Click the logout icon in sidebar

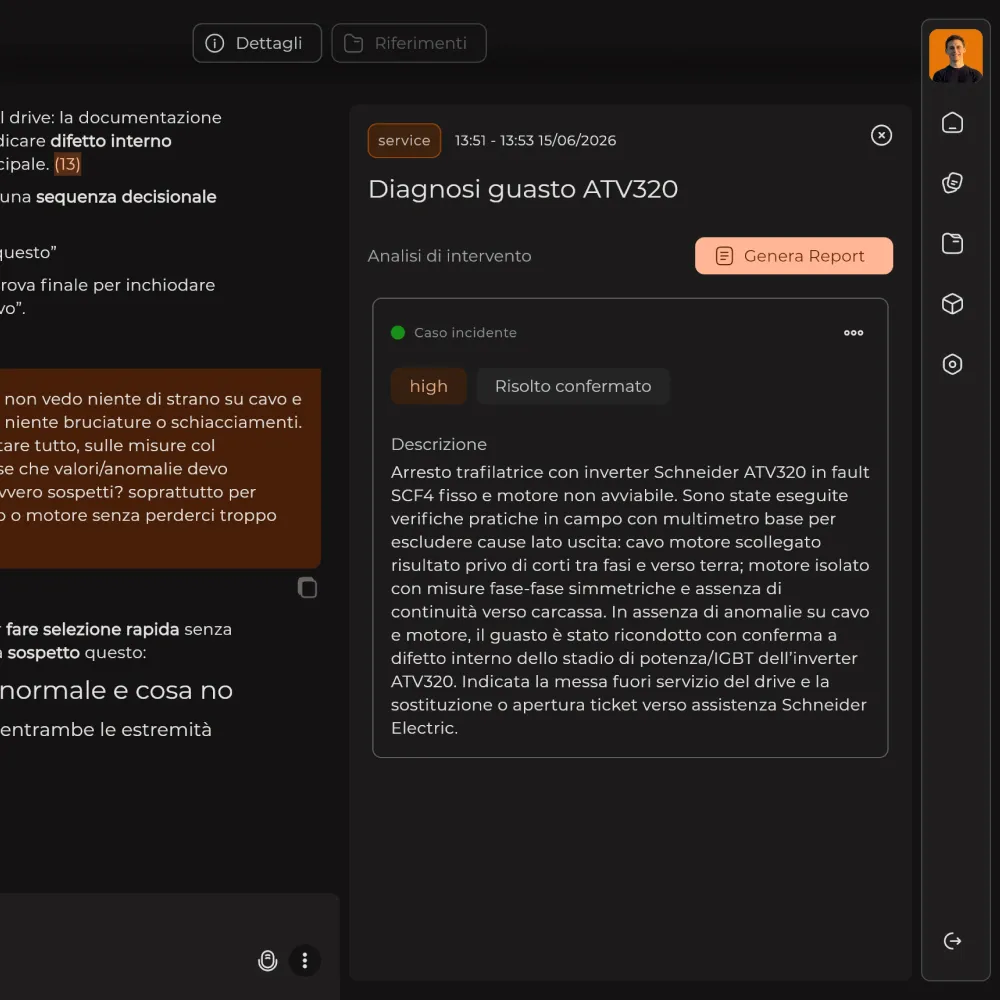tap(952, 941)
